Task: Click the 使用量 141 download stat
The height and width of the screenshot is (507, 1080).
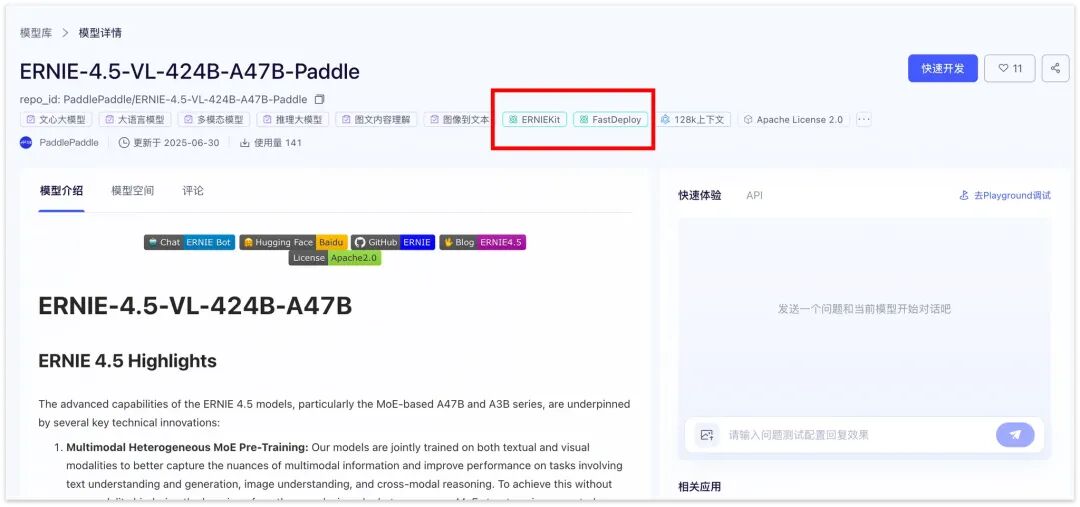Action: tap(271, 143)
